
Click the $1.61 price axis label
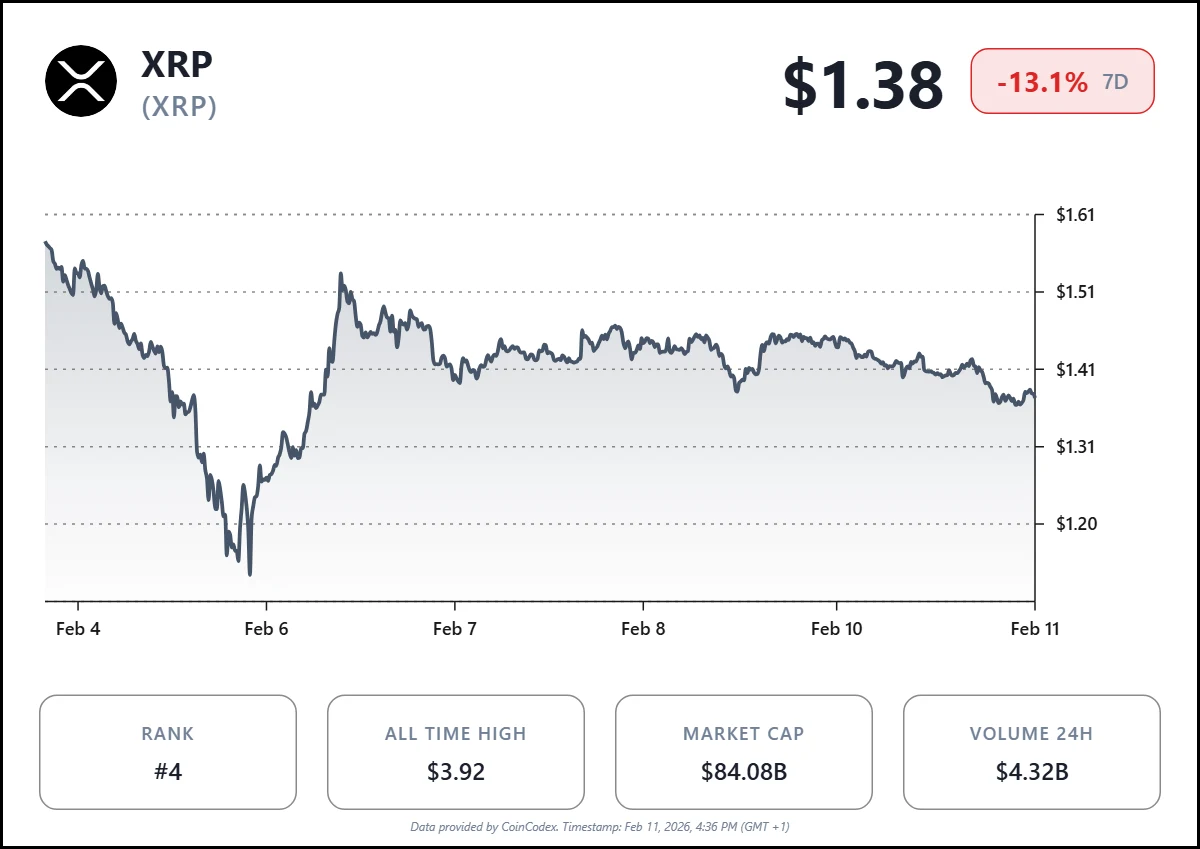coord(1076,215)
